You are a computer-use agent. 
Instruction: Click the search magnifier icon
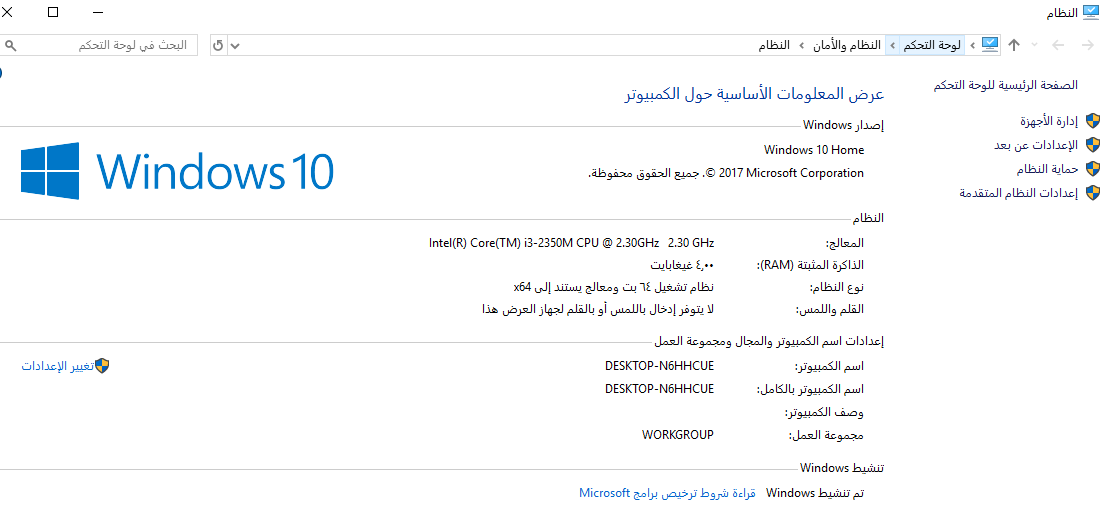tap(10, 46)
